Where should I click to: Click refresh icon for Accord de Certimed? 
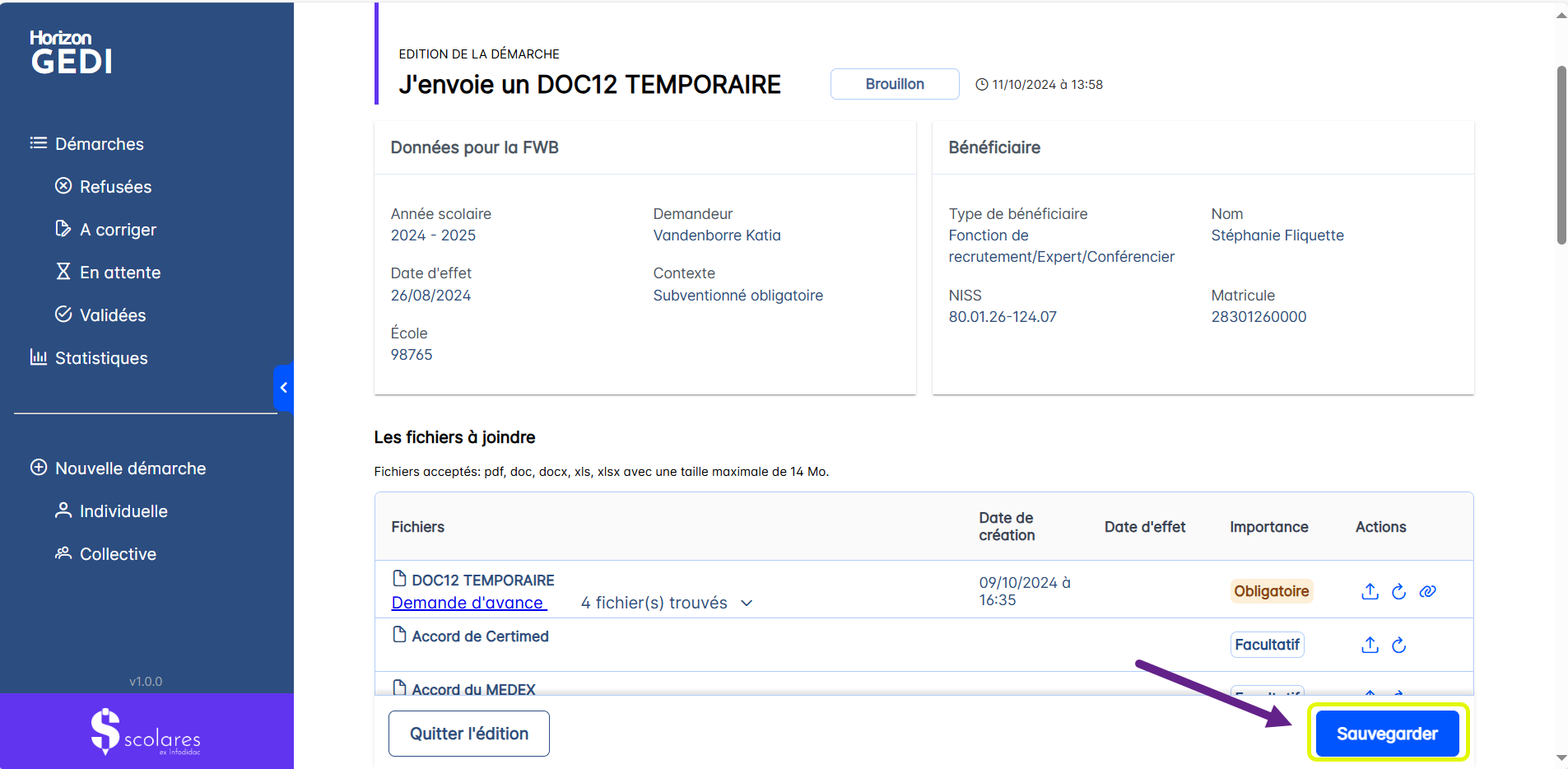pos(1398,645)
